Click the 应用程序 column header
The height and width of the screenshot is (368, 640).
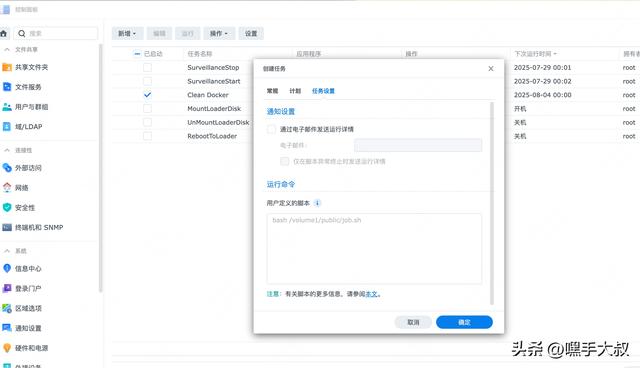309,53
